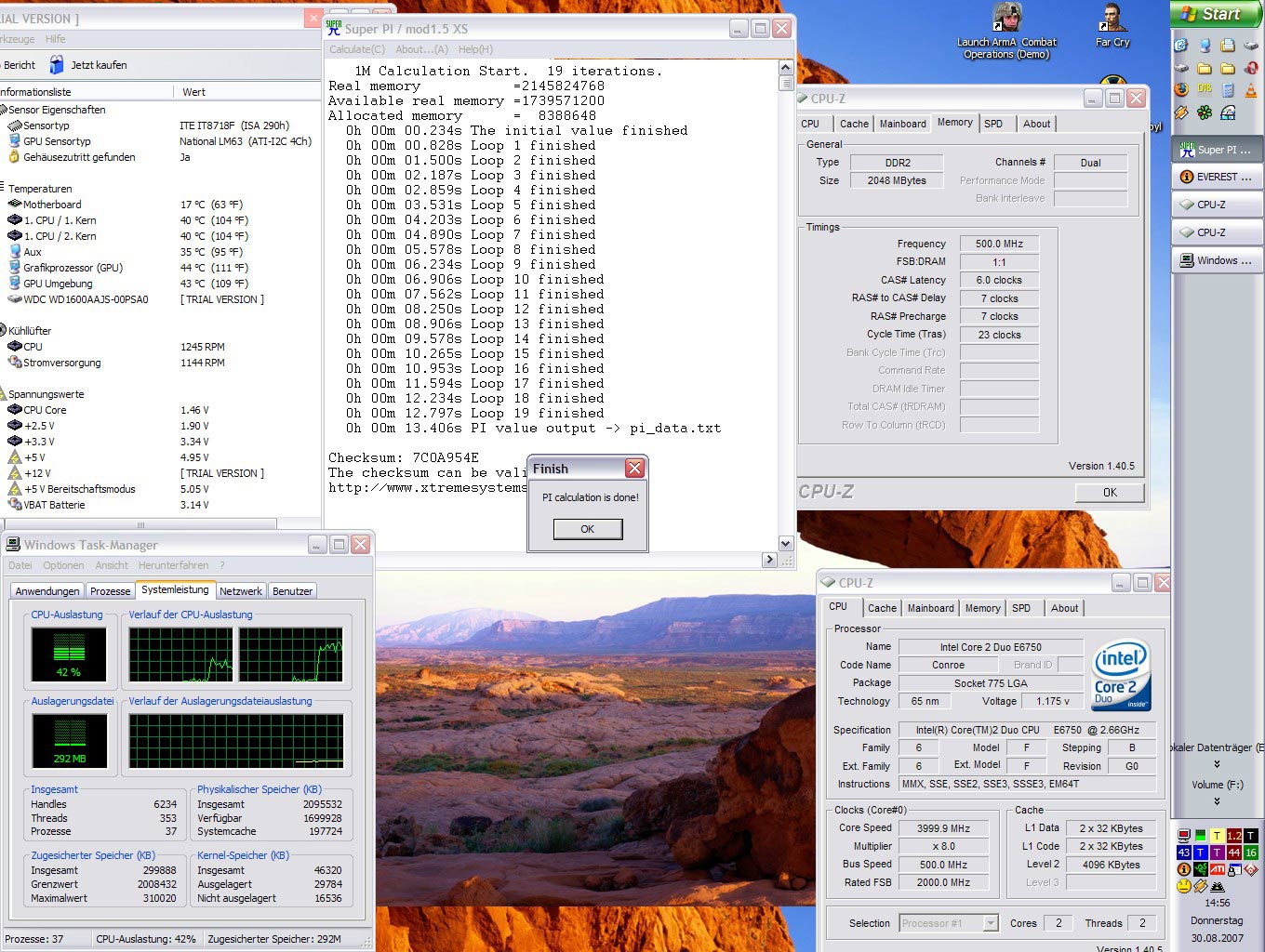The width and height of the screenshot is (1265, 952).
Task: Click the Razer tray icon
Action: pyautogui.click(x=1201, y=869)
